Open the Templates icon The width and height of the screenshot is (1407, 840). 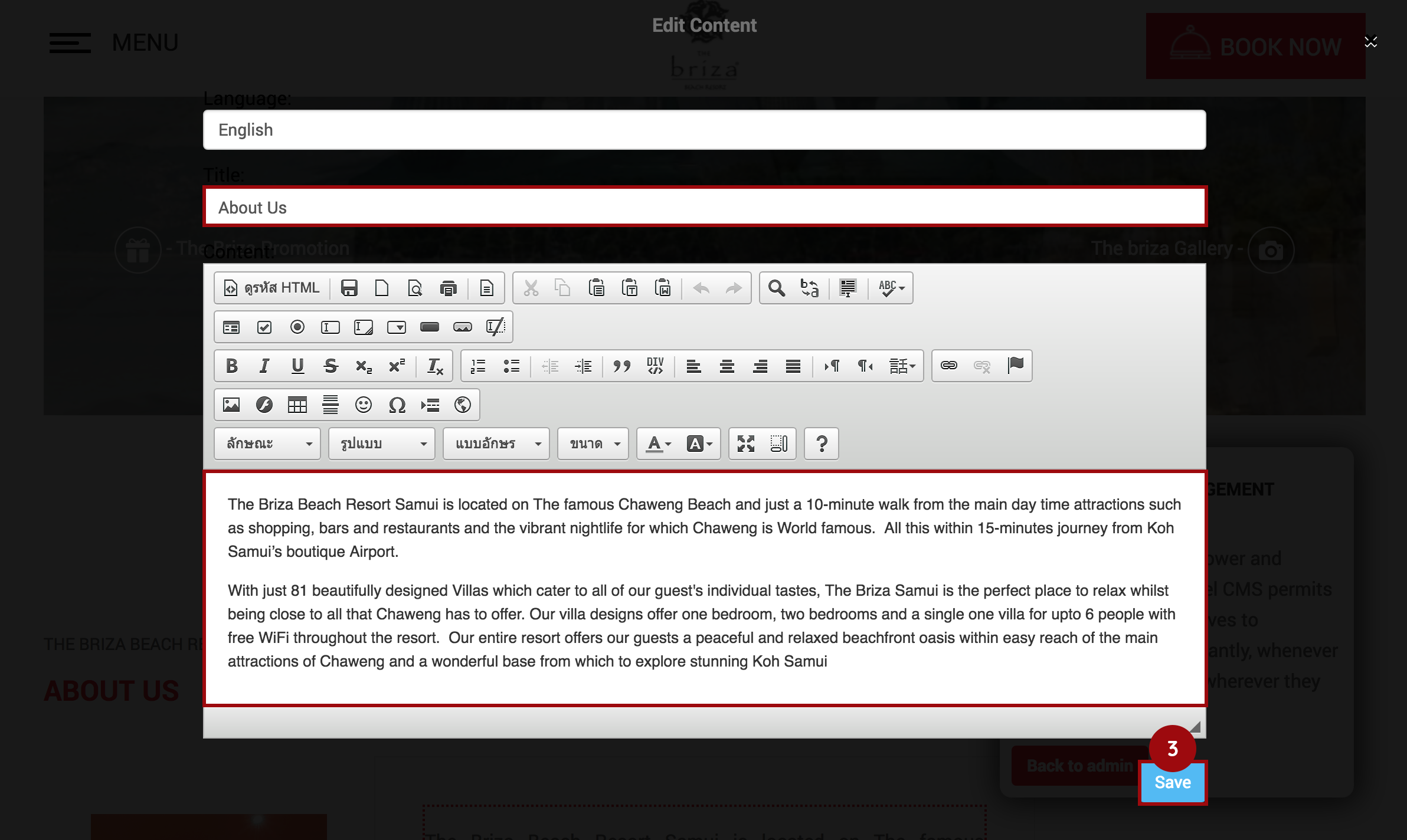486,288
